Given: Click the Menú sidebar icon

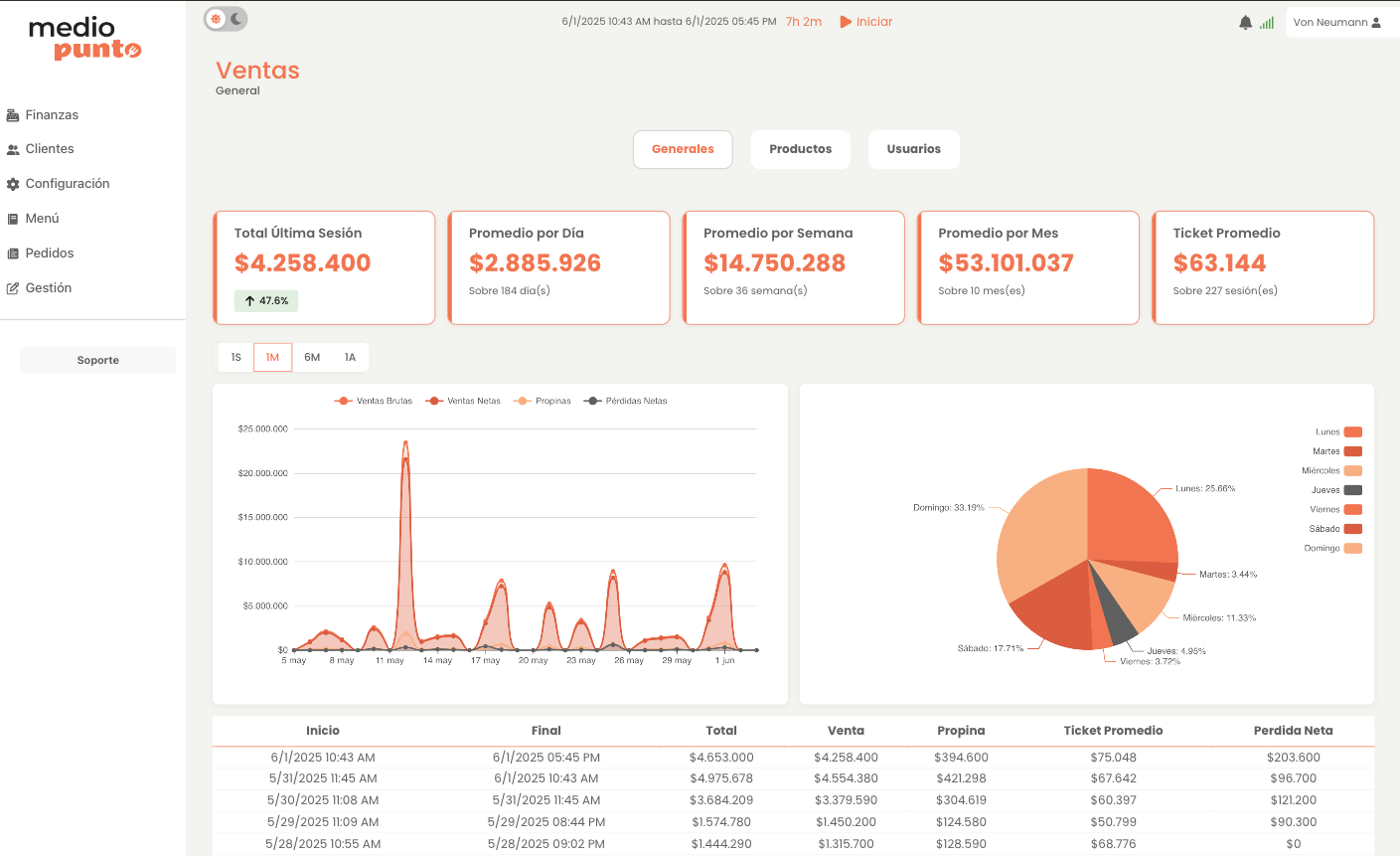Looking at the screenshot, I should (13, 219).
